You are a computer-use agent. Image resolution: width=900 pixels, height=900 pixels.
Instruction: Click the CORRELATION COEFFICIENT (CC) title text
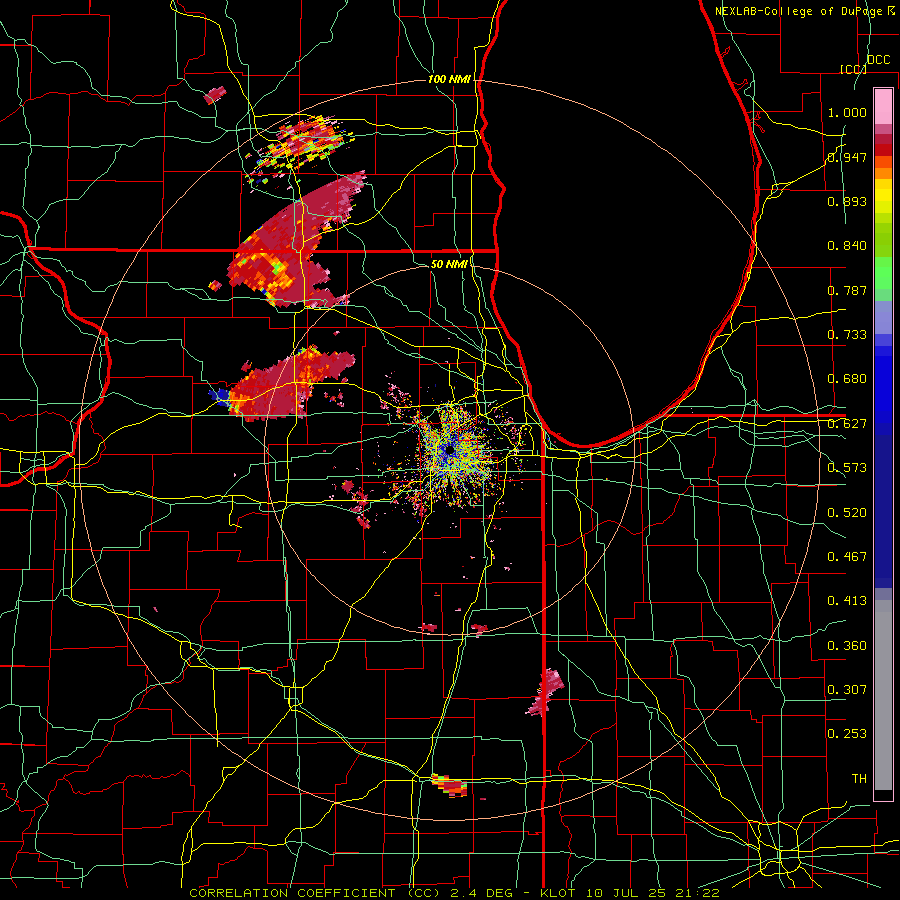coord(315,893)
